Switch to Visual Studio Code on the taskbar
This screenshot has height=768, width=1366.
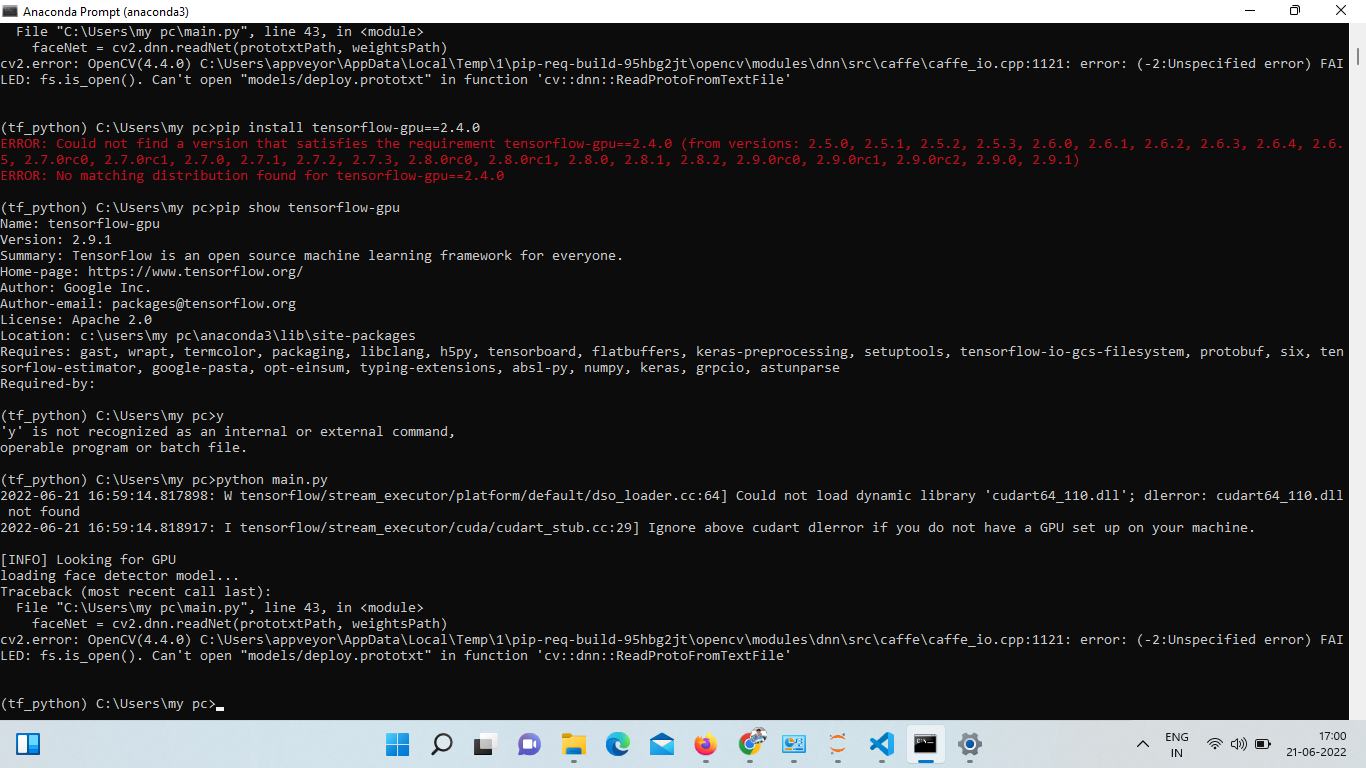[x=881, y=744]
